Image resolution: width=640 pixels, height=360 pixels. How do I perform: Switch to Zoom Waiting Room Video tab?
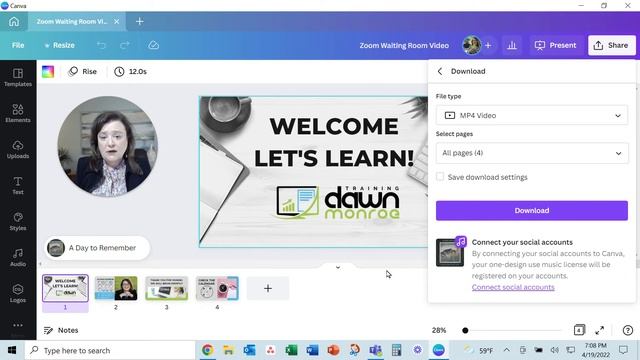[72, 21]
